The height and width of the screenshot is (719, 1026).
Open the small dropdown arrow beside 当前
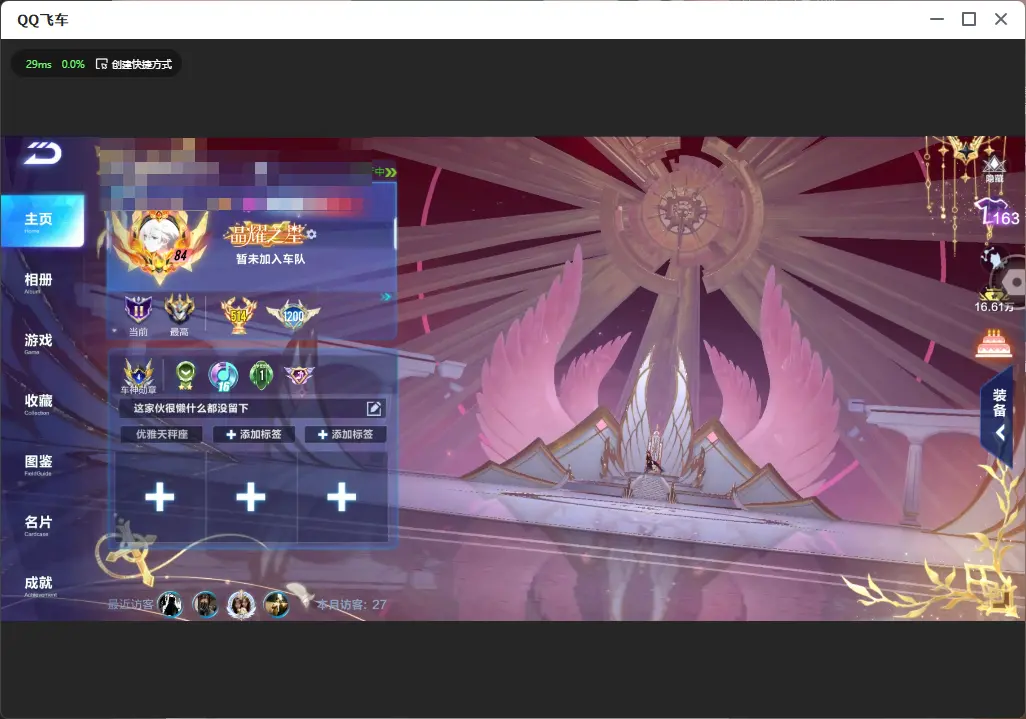click(x=115, y=331)
